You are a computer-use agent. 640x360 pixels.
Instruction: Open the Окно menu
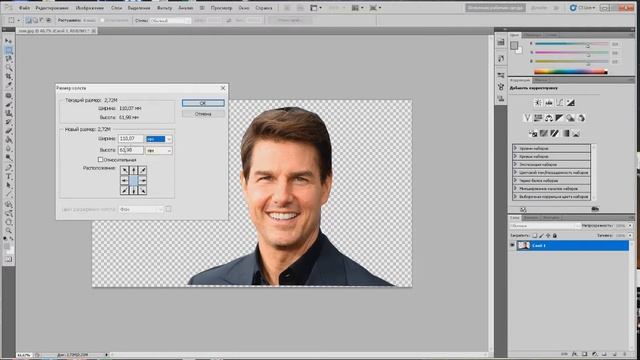(x=244, y=8)
